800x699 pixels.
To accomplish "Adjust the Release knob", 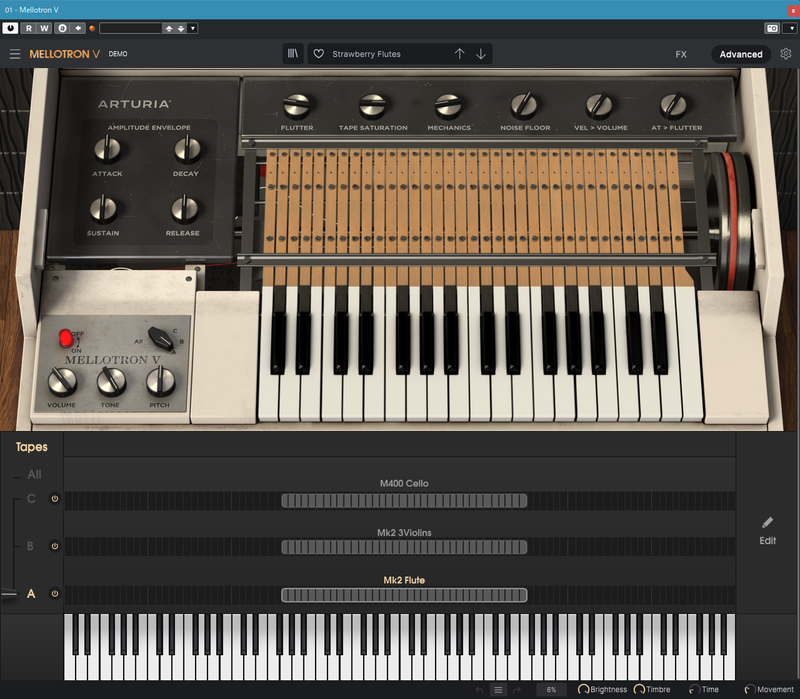I will [x=184, y=209].
